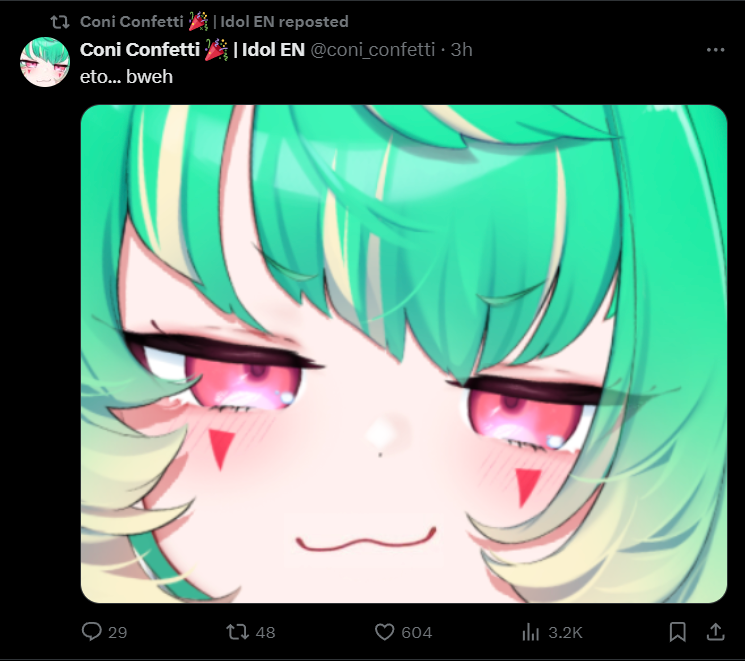Open the @coni_confetti handle link

click(372, 49)
